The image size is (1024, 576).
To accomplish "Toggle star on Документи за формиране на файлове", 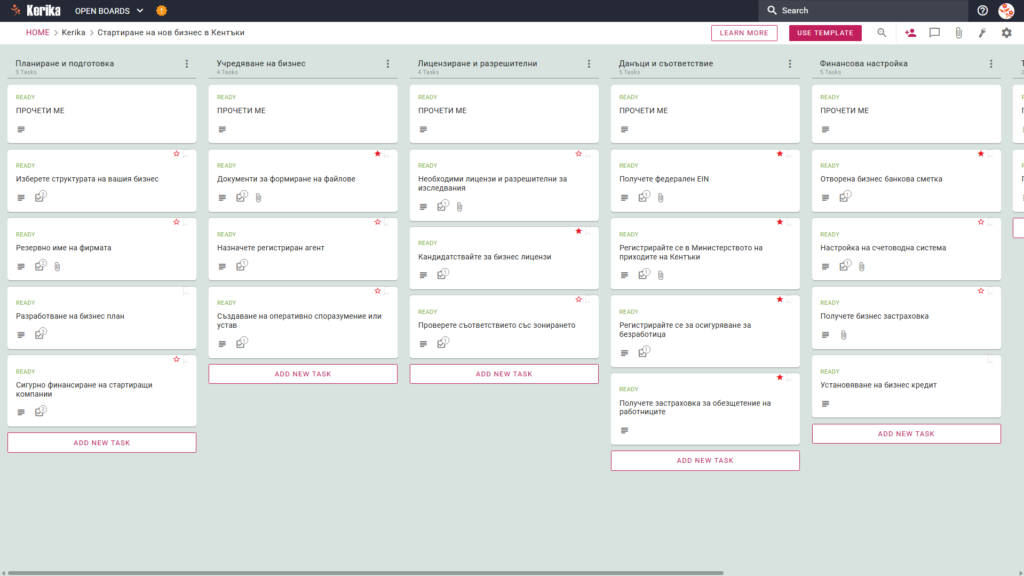I will pos(377,153).
